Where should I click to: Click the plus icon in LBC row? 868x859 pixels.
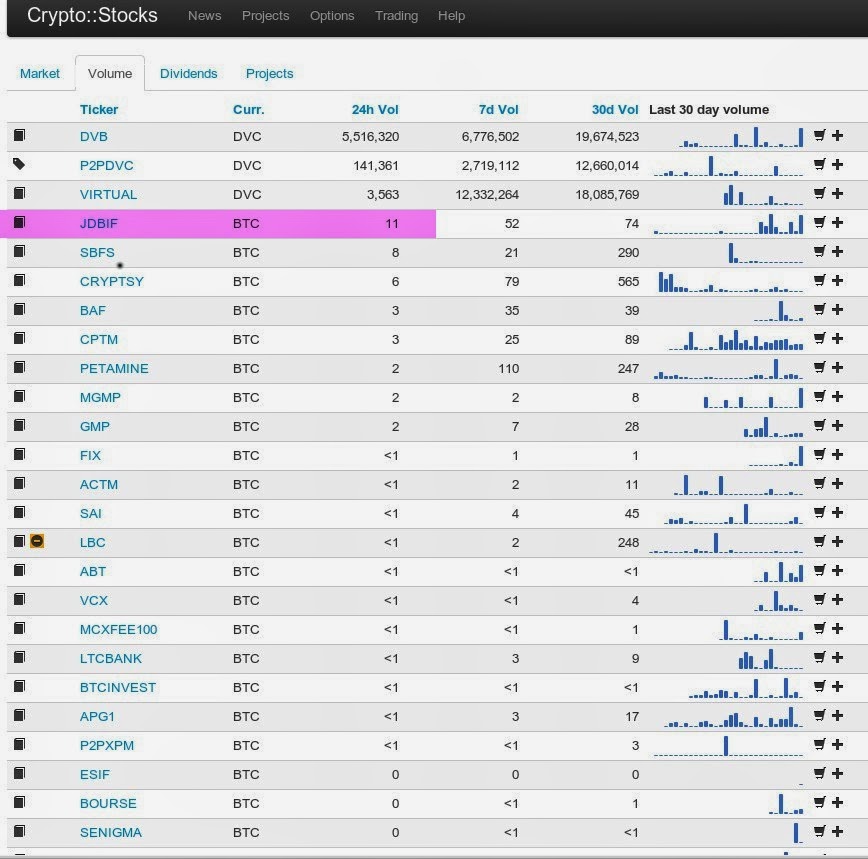coord(838,541)
